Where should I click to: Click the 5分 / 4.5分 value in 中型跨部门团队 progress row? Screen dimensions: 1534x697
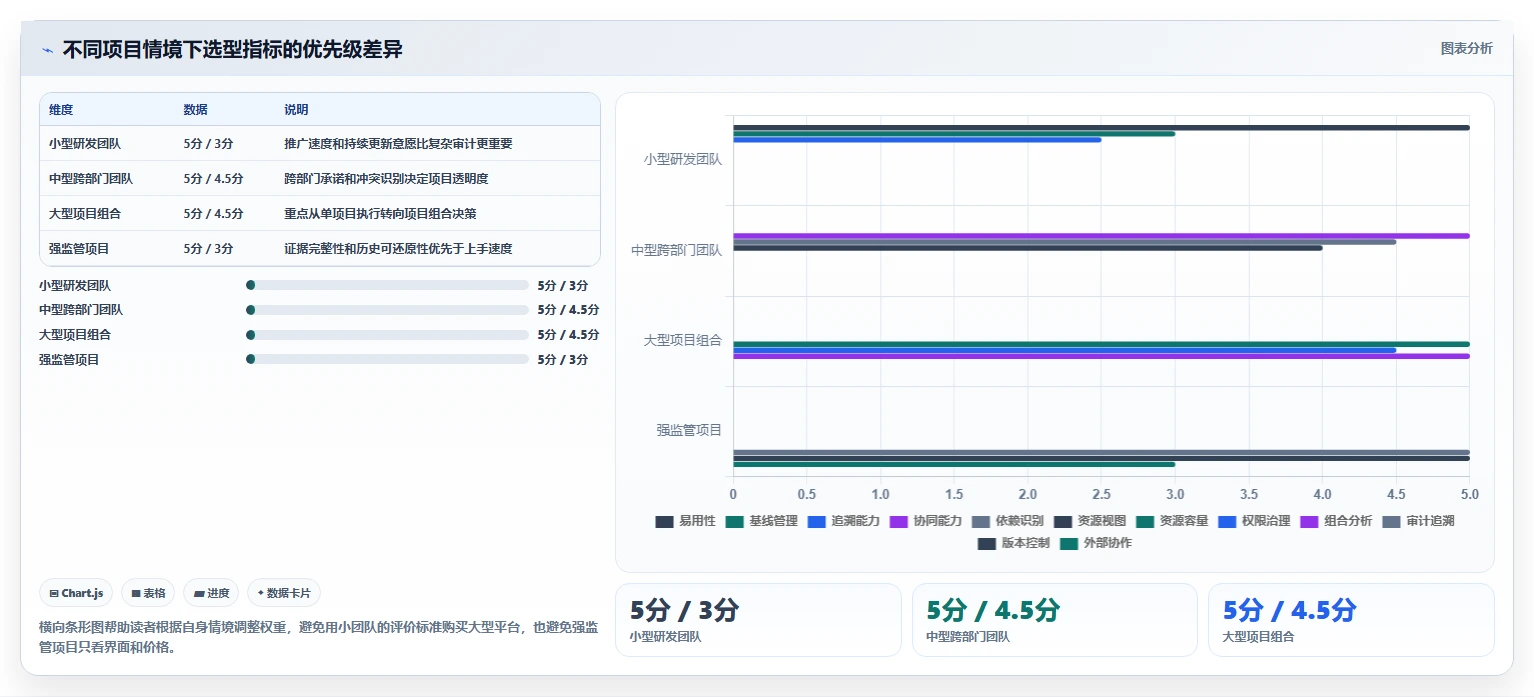coord(568,310)
